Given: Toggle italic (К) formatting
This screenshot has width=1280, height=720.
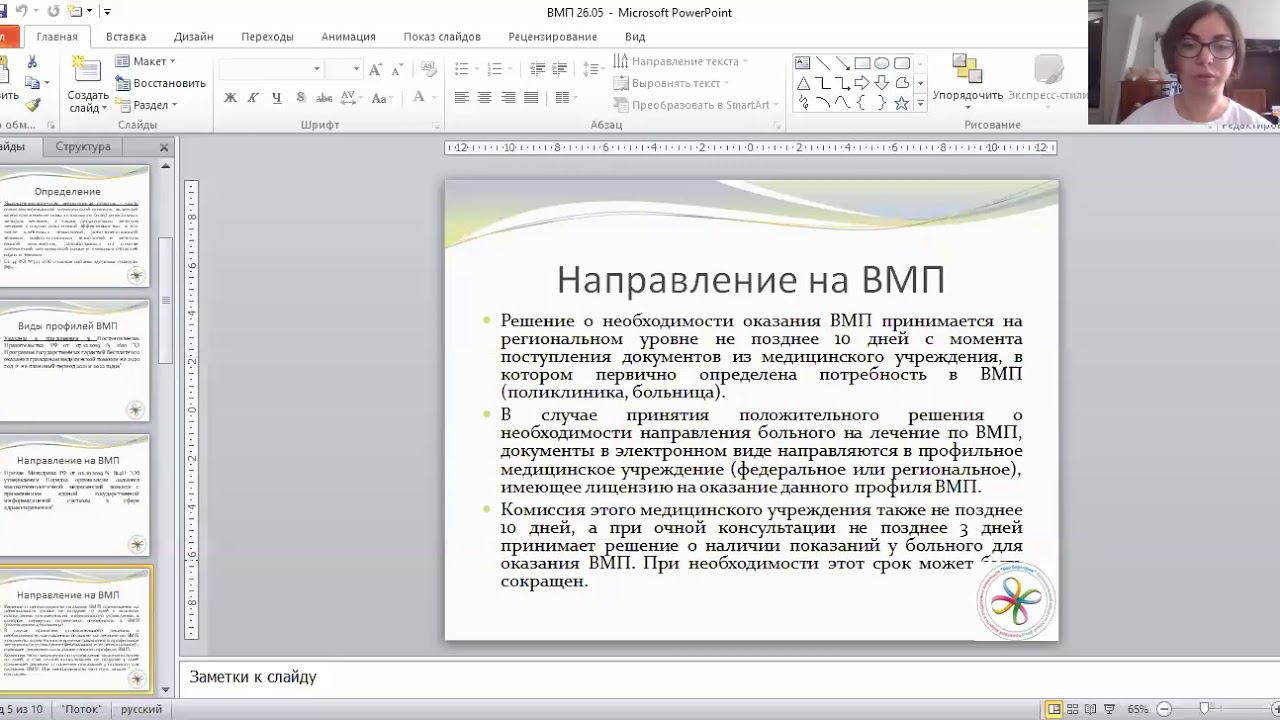Looking at the screenshot, I should 253,98.
